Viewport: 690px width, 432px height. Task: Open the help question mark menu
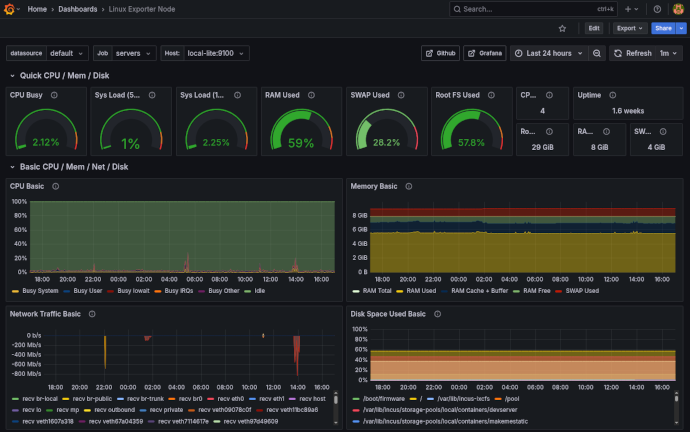point(655,9)
